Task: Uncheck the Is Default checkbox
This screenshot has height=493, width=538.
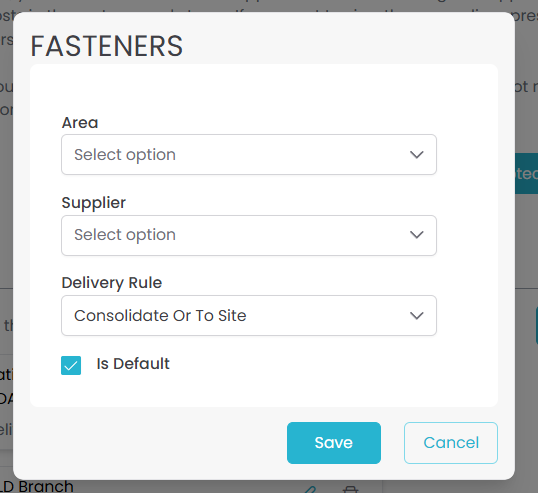Action: click(71, 365)
